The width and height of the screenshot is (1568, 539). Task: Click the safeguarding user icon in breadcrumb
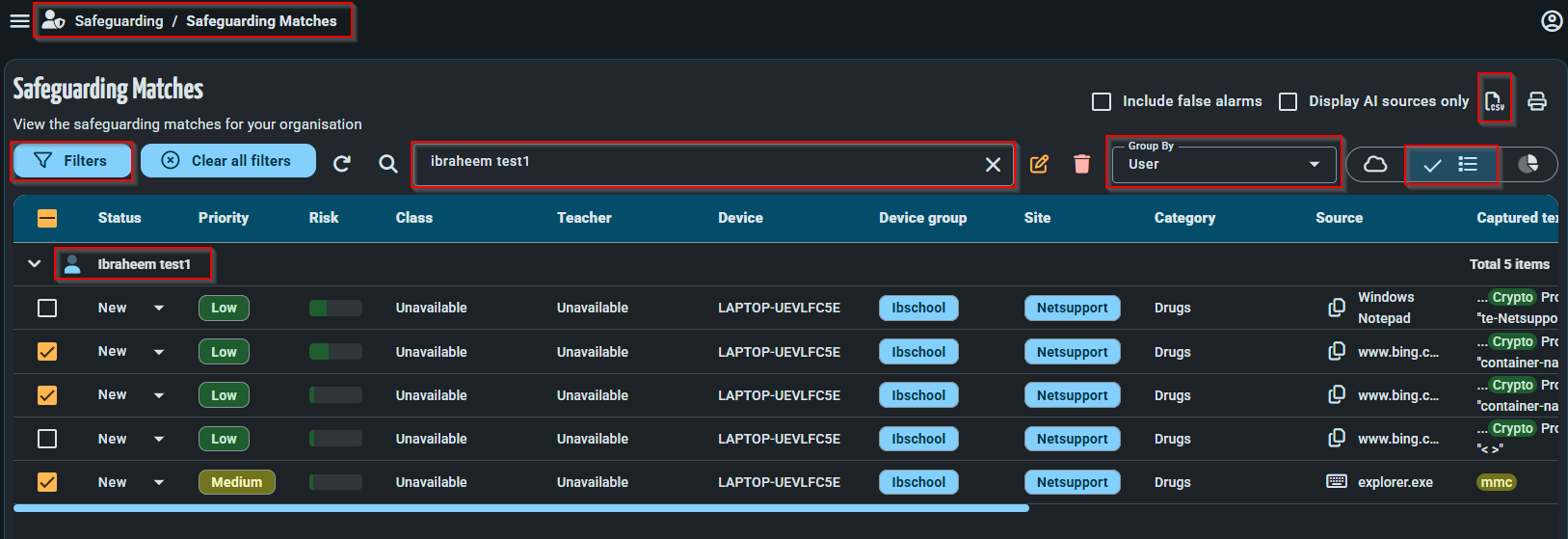pyautogui.click(x=53, y=20)
